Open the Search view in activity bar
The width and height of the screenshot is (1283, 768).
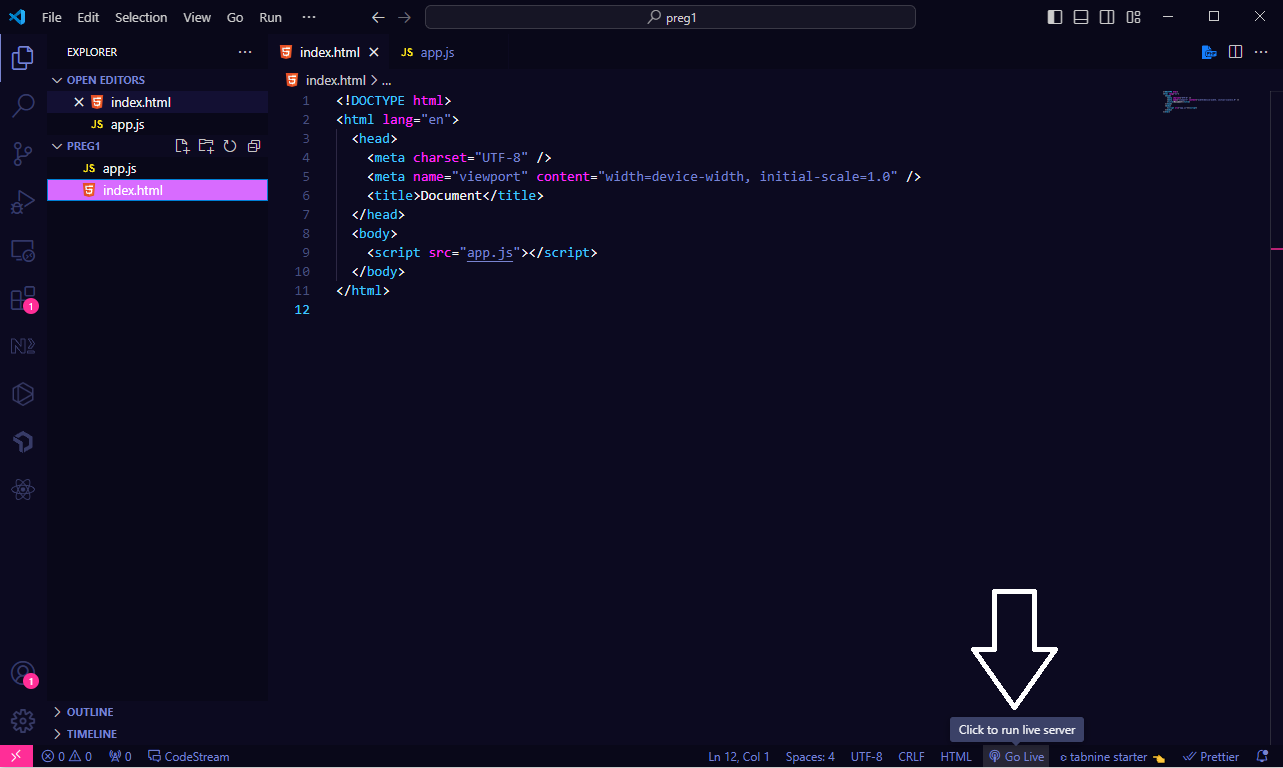tap(22, 105)
